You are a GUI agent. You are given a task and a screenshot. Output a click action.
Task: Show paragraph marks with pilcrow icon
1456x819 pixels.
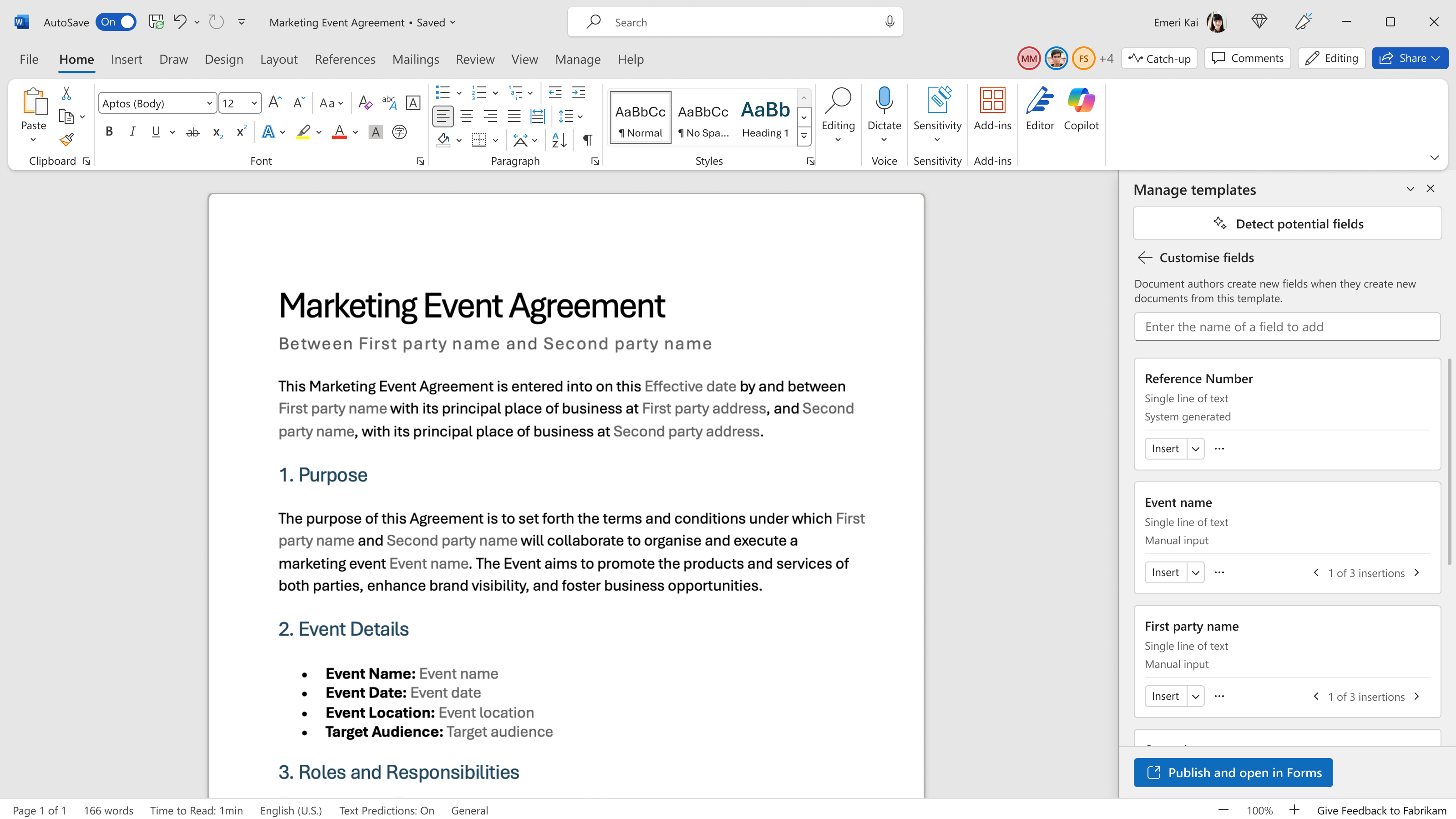(x=588, y=140)
